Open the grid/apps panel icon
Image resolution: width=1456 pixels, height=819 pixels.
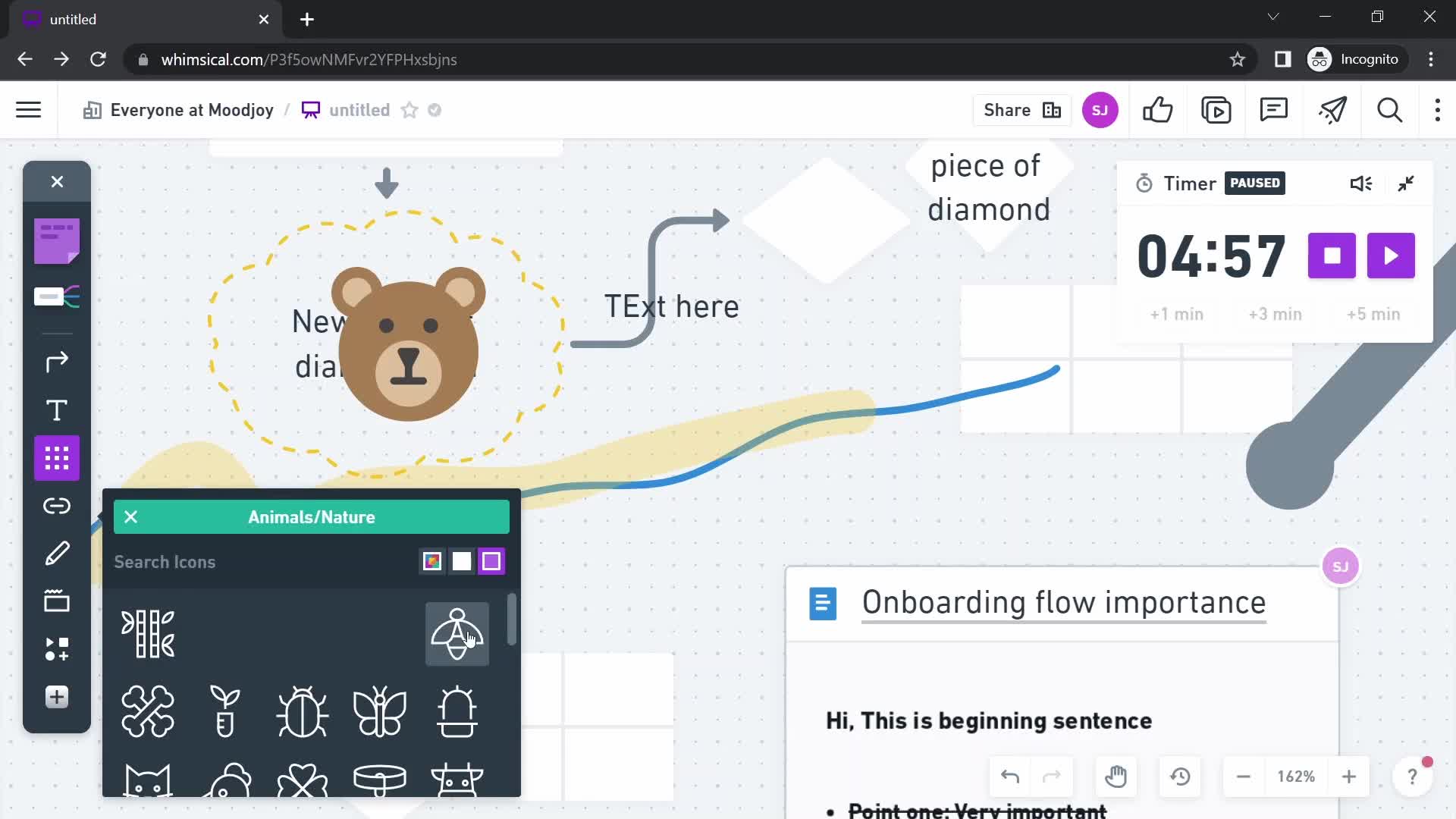click(x=57, y=457)
